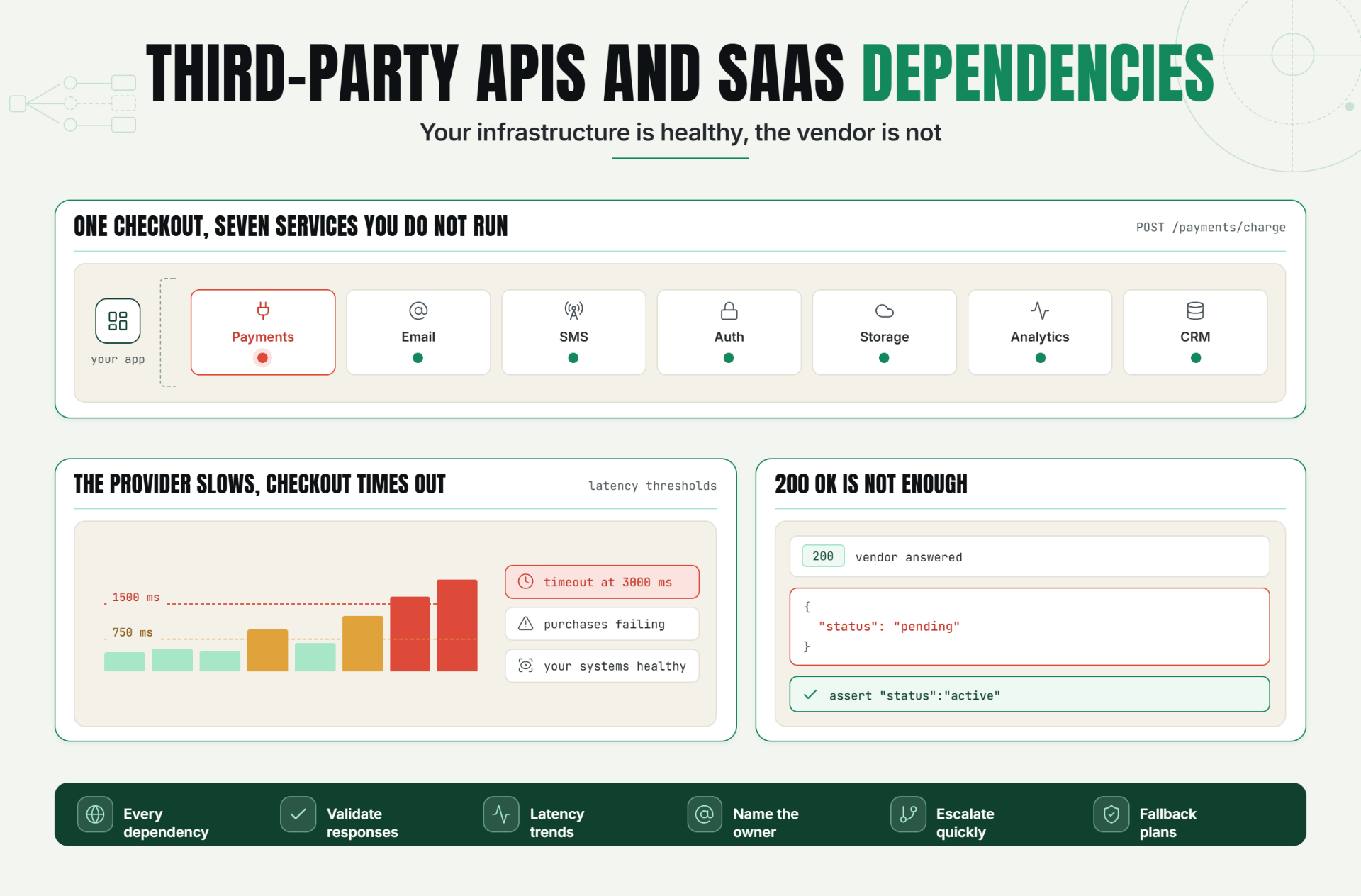Viewport: 1361px width, 896px height.
Task: Click the database icon on CRM card
Action: pos(1195,310)
